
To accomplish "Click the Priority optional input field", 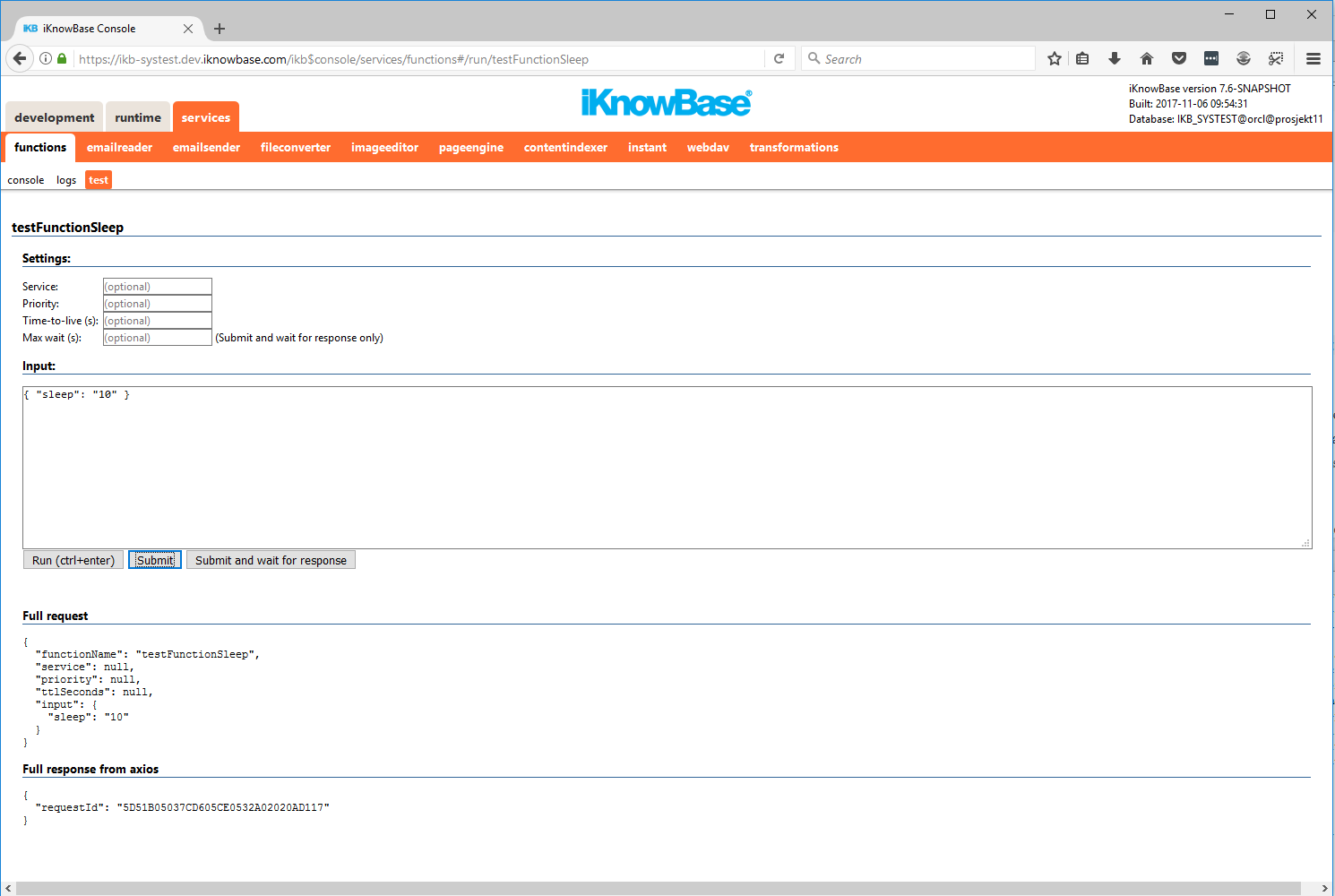I will (x=158, y=304).
